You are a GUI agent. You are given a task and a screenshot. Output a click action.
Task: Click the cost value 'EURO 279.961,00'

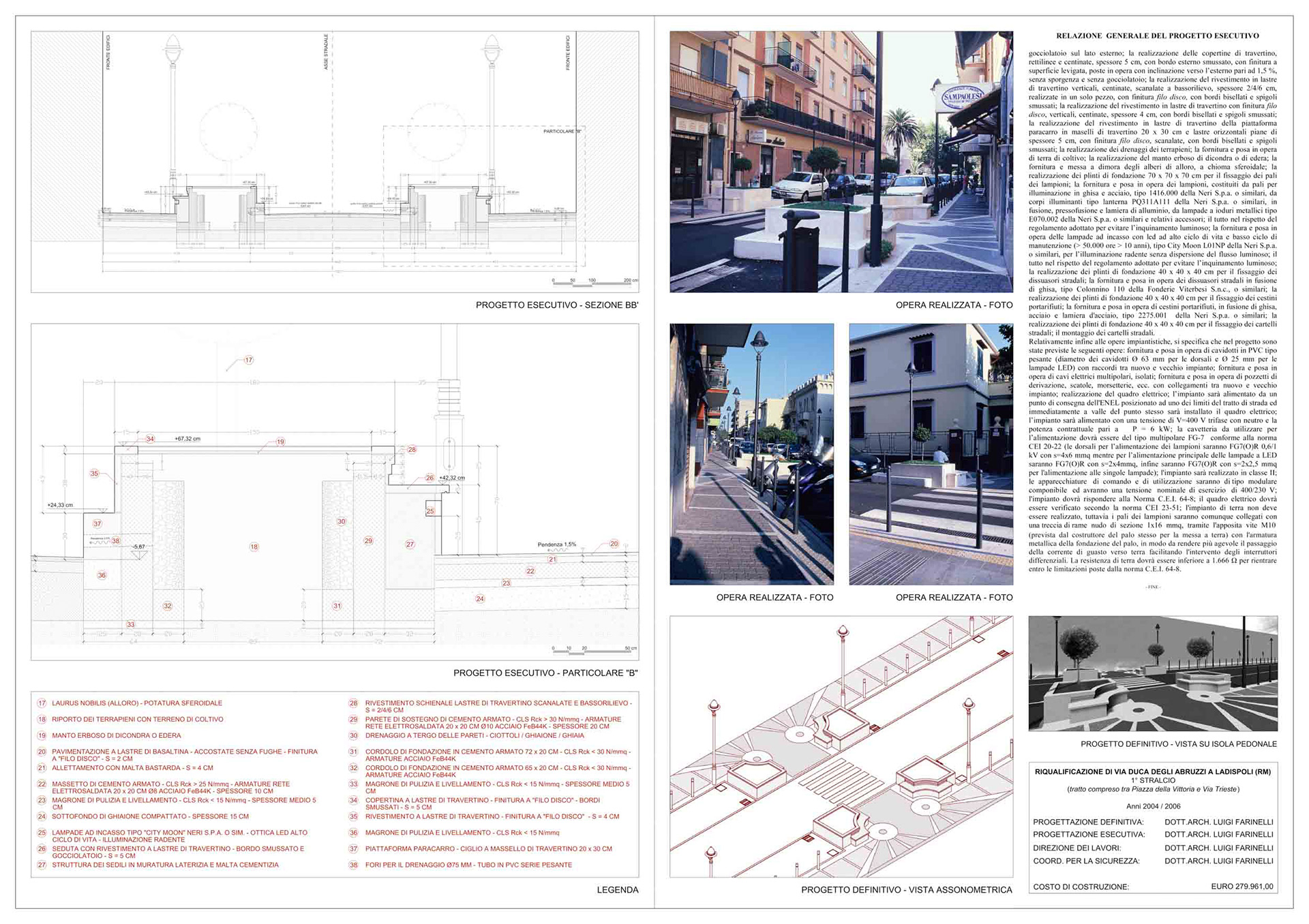(1242, 887)
